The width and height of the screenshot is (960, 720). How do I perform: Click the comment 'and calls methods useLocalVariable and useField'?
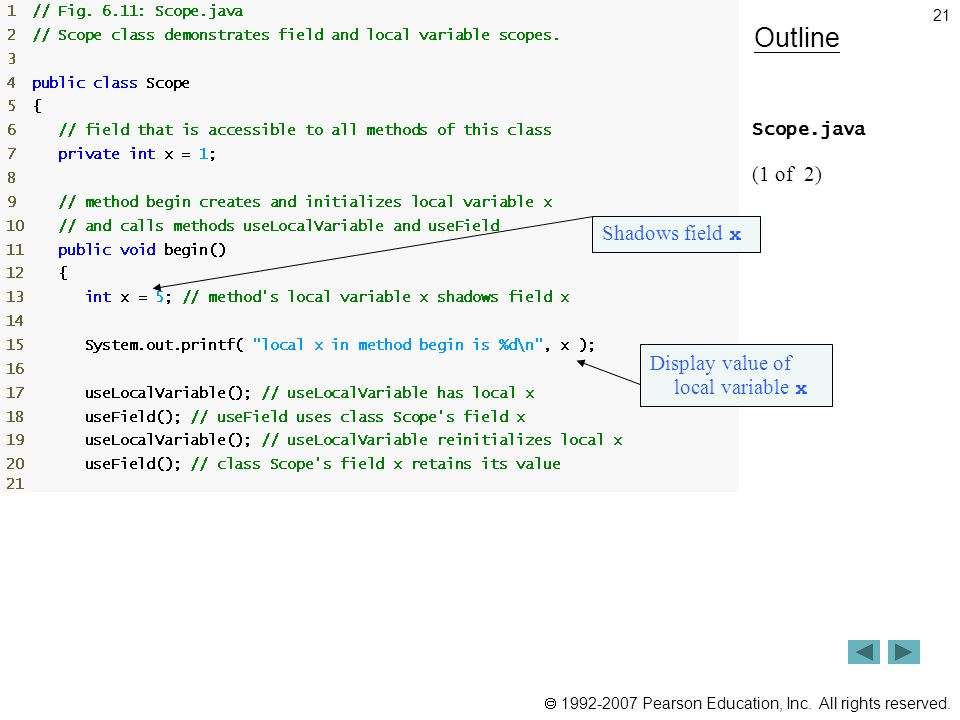(x=279, y=226)
